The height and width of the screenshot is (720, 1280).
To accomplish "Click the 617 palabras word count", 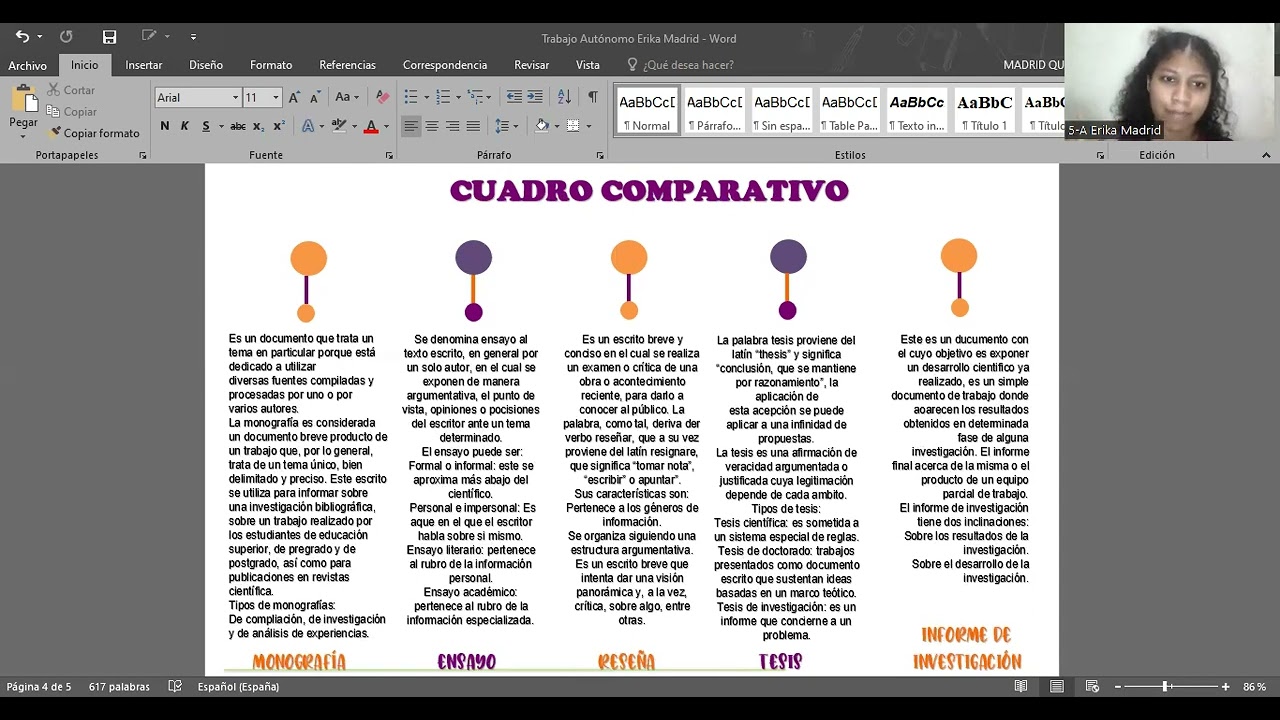I will tap(119, 687).
